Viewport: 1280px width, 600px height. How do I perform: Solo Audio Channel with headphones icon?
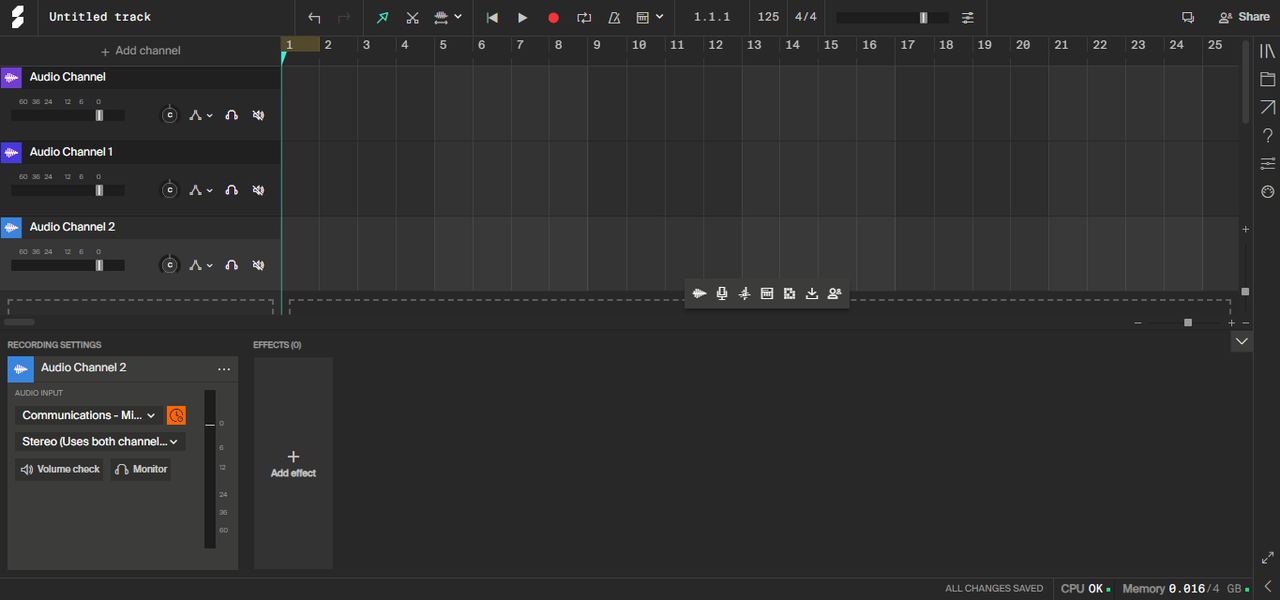(x=232, y=115)
